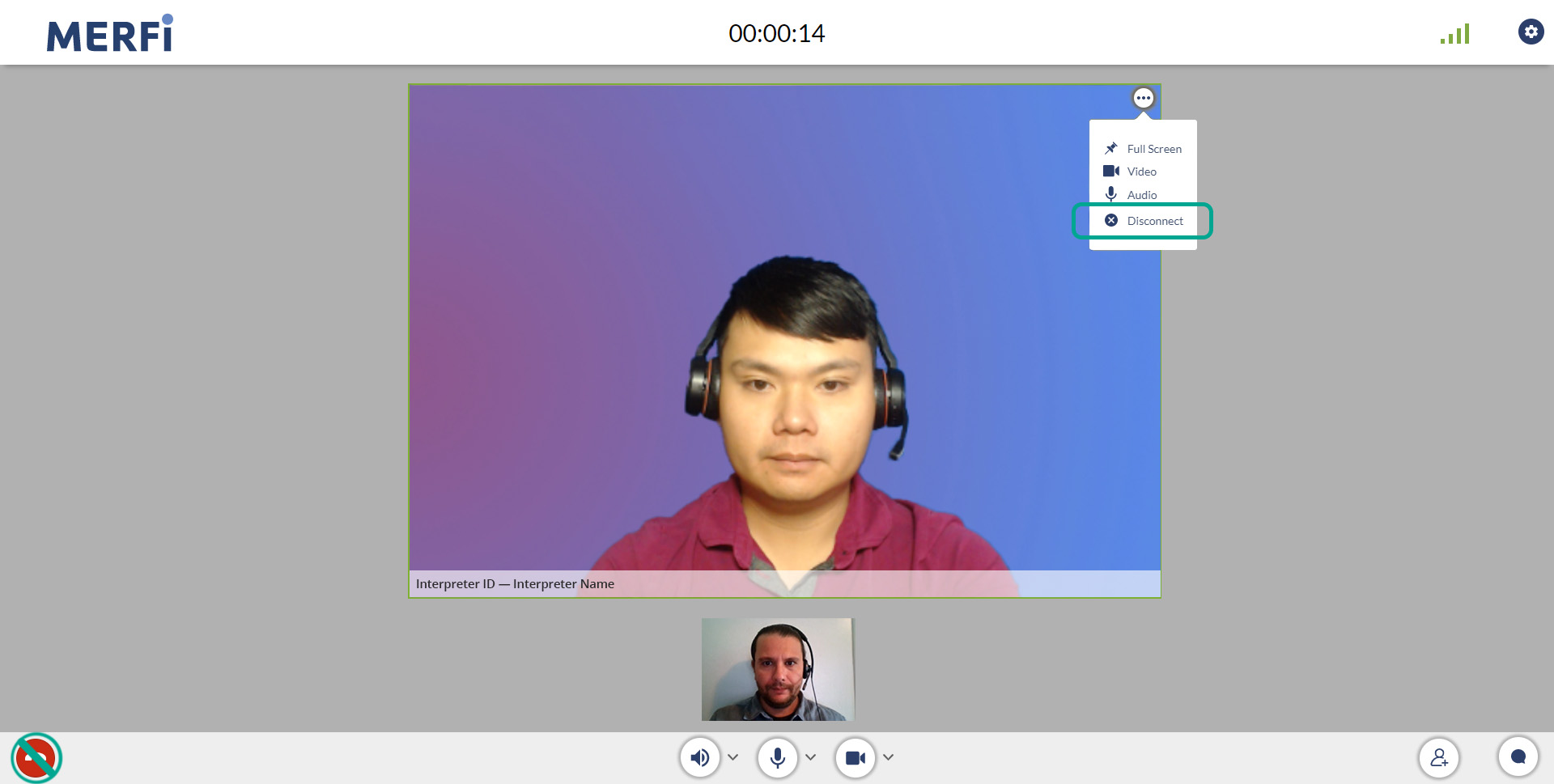The width and height of the screenshot is (1554, 784).
Task: Turn off the camera button
Action: click(x=855, y=758)
